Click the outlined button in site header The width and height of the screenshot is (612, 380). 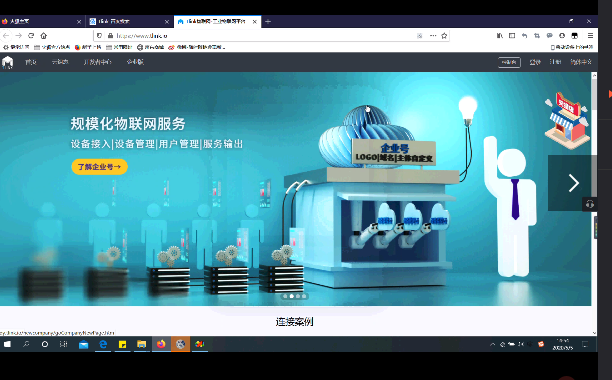pos(509,62)
